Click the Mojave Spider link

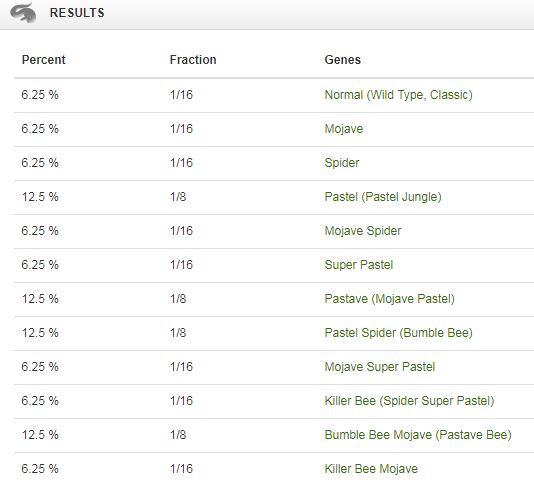(x=363, y=231)
